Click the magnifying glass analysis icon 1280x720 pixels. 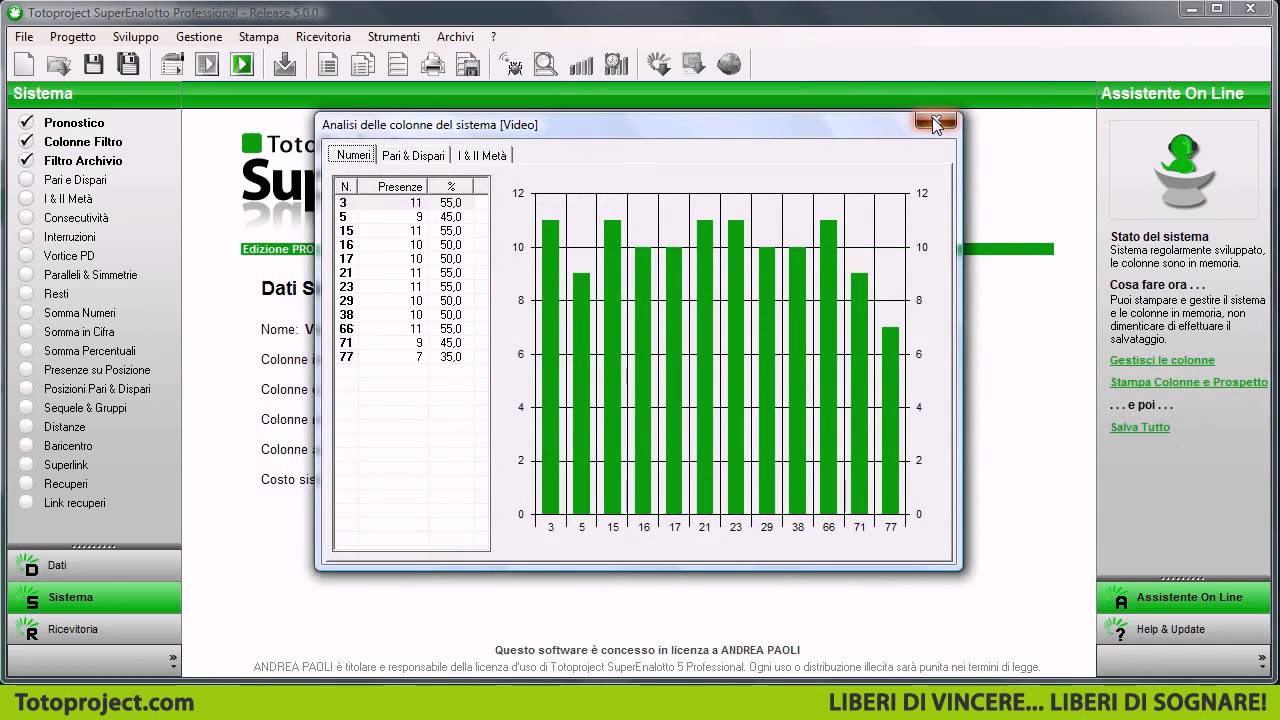545,65
